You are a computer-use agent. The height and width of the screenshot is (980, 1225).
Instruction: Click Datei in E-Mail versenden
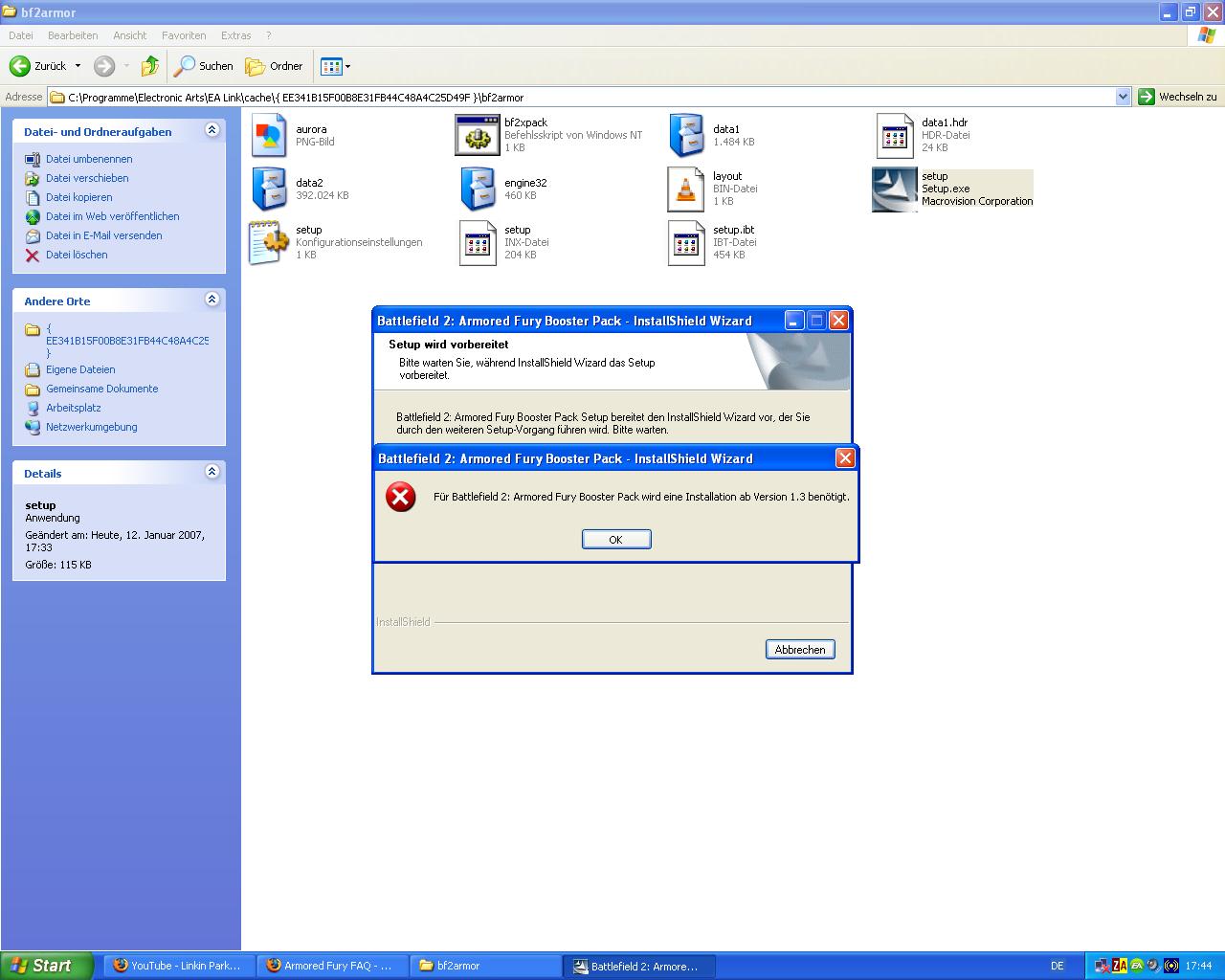(x=104, y=235)
